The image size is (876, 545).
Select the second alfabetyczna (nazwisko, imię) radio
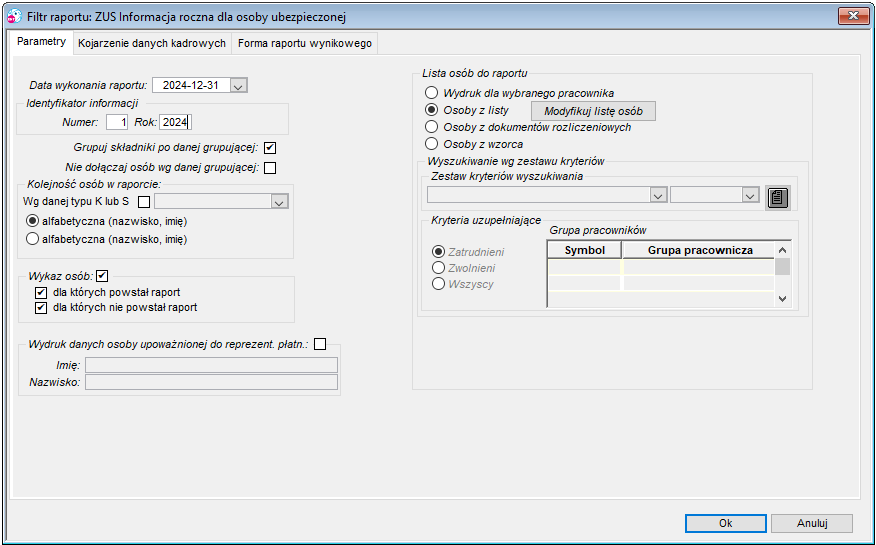pyautogui.click(x=32, y=239)
